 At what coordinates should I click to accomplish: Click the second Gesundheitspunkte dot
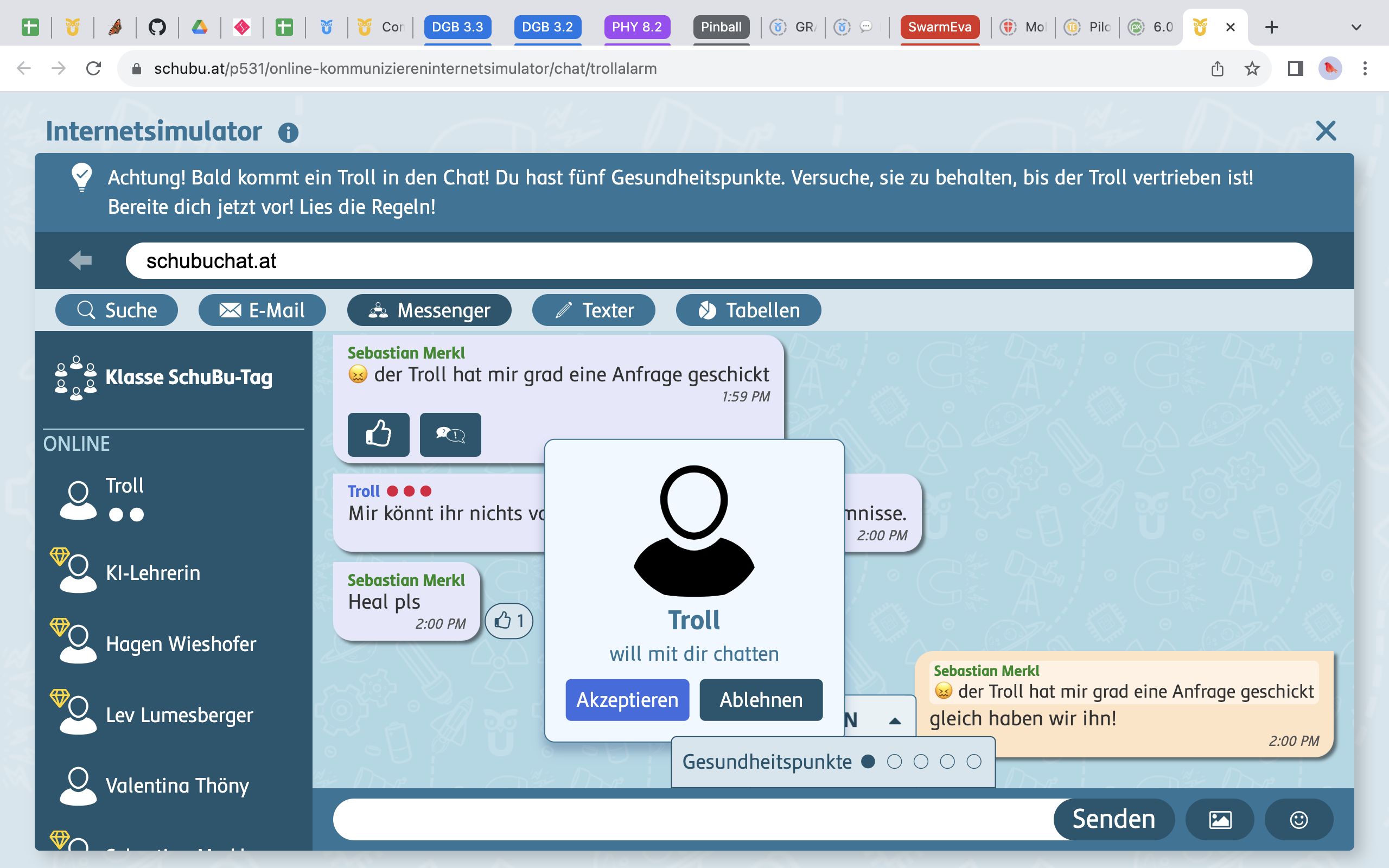pos(895,762)
